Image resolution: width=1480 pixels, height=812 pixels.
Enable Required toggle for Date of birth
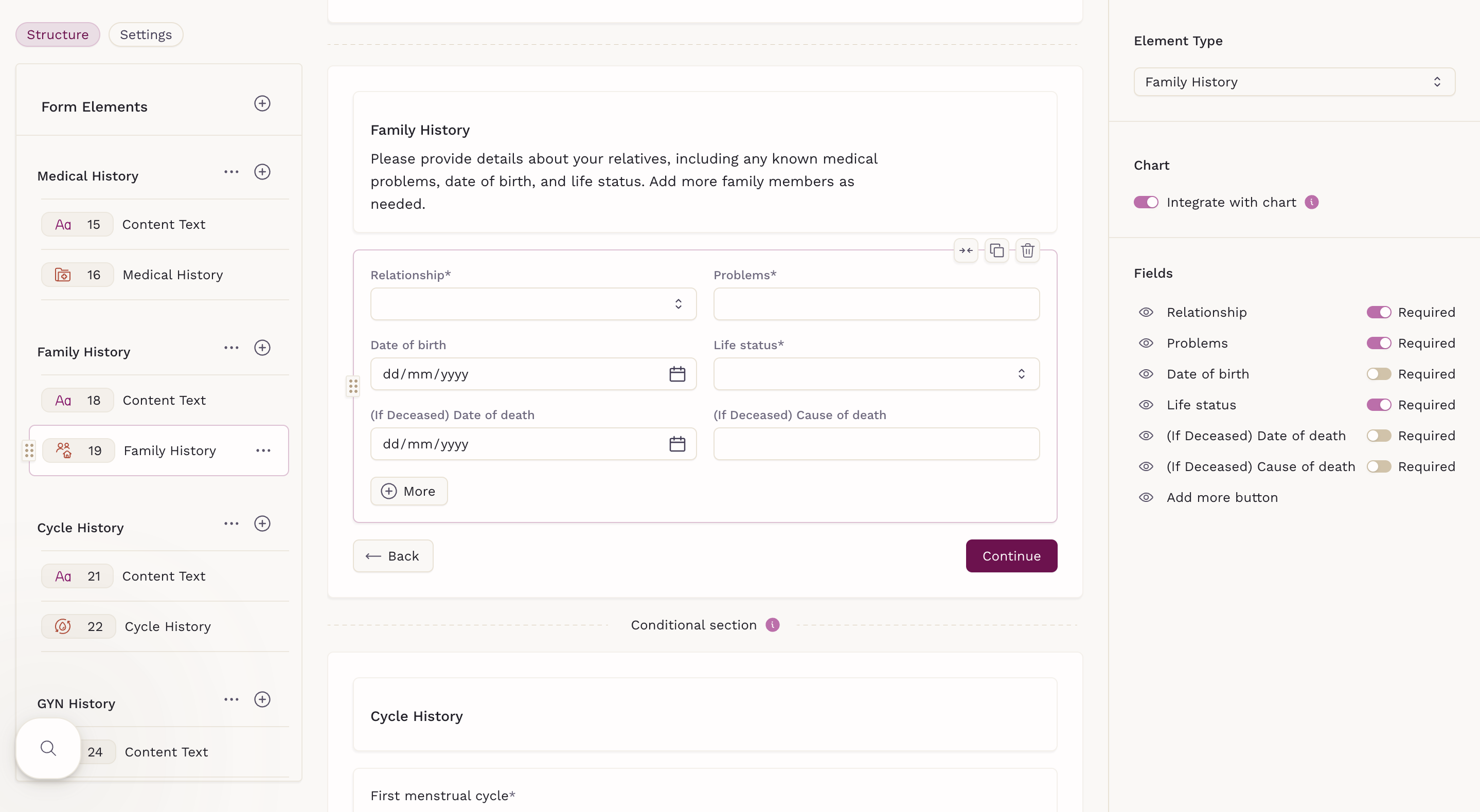(1378, 374)
